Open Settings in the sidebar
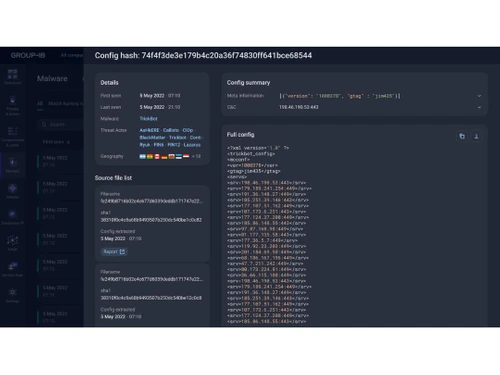The width and height of the screenshot is (500, 375). 13,295
